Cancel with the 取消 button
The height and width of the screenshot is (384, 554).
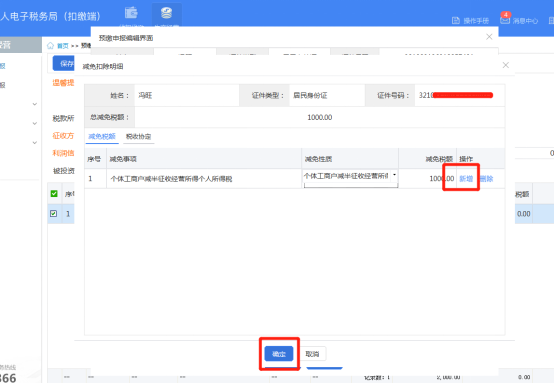[x=312, y=354]
